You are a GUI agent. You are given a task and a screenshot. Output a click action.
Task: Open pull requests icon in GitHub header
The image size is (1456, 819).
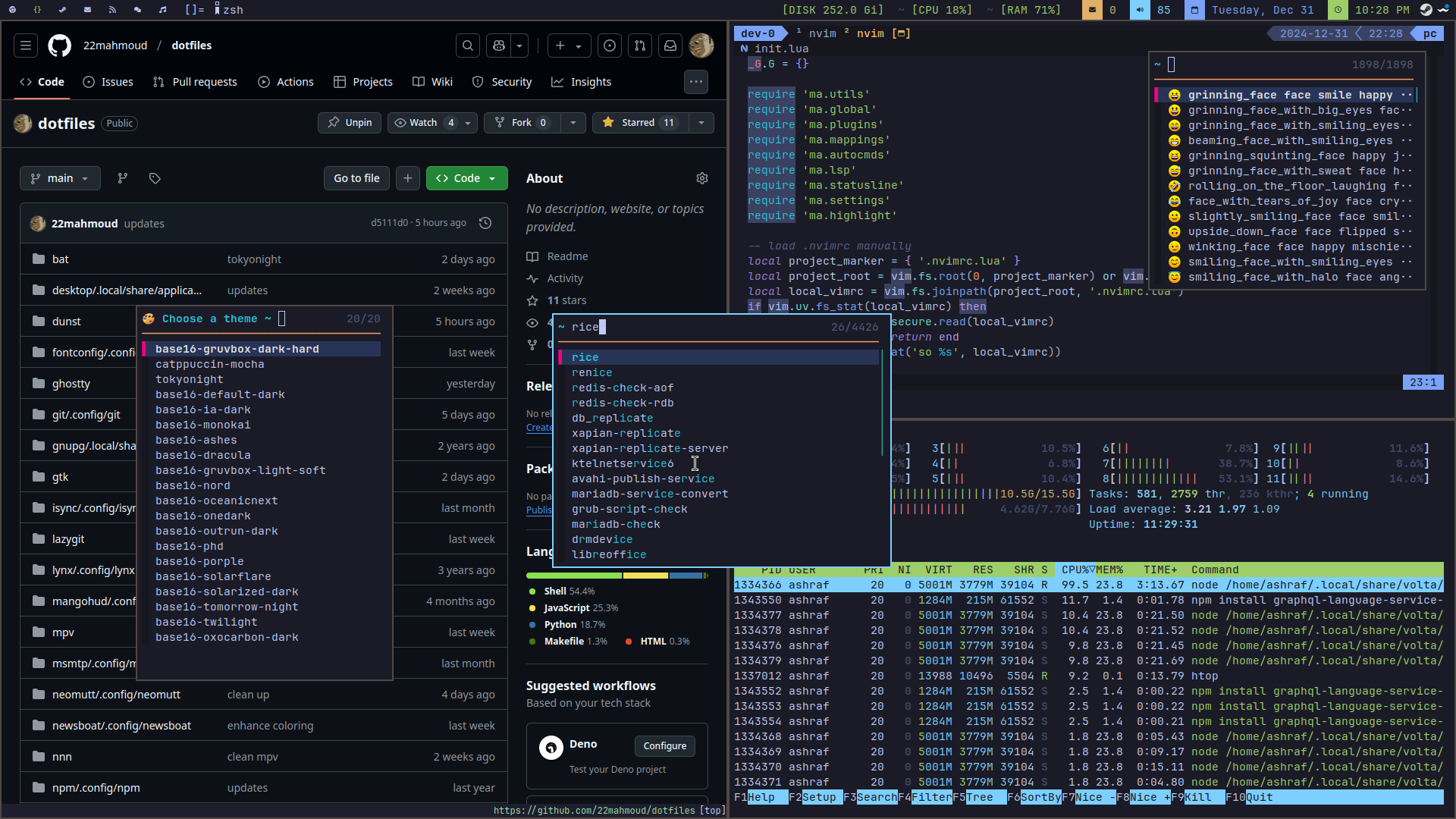(x=640, y=45)
